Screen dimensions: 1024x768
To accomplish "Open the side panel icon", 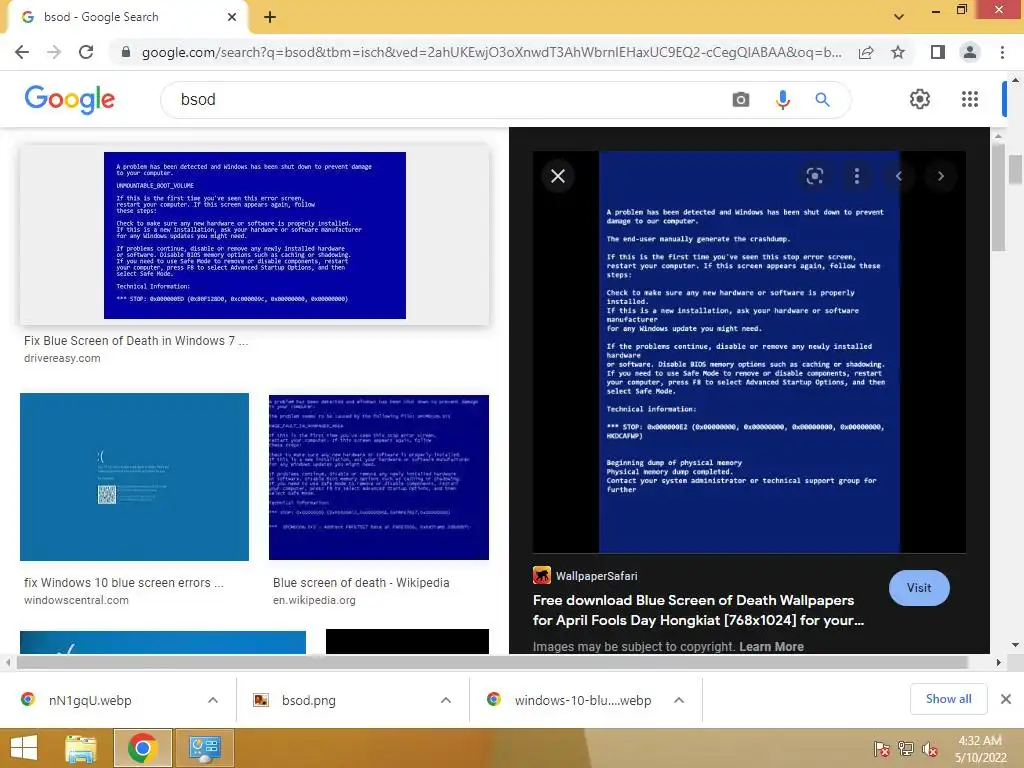I will 937,52.
